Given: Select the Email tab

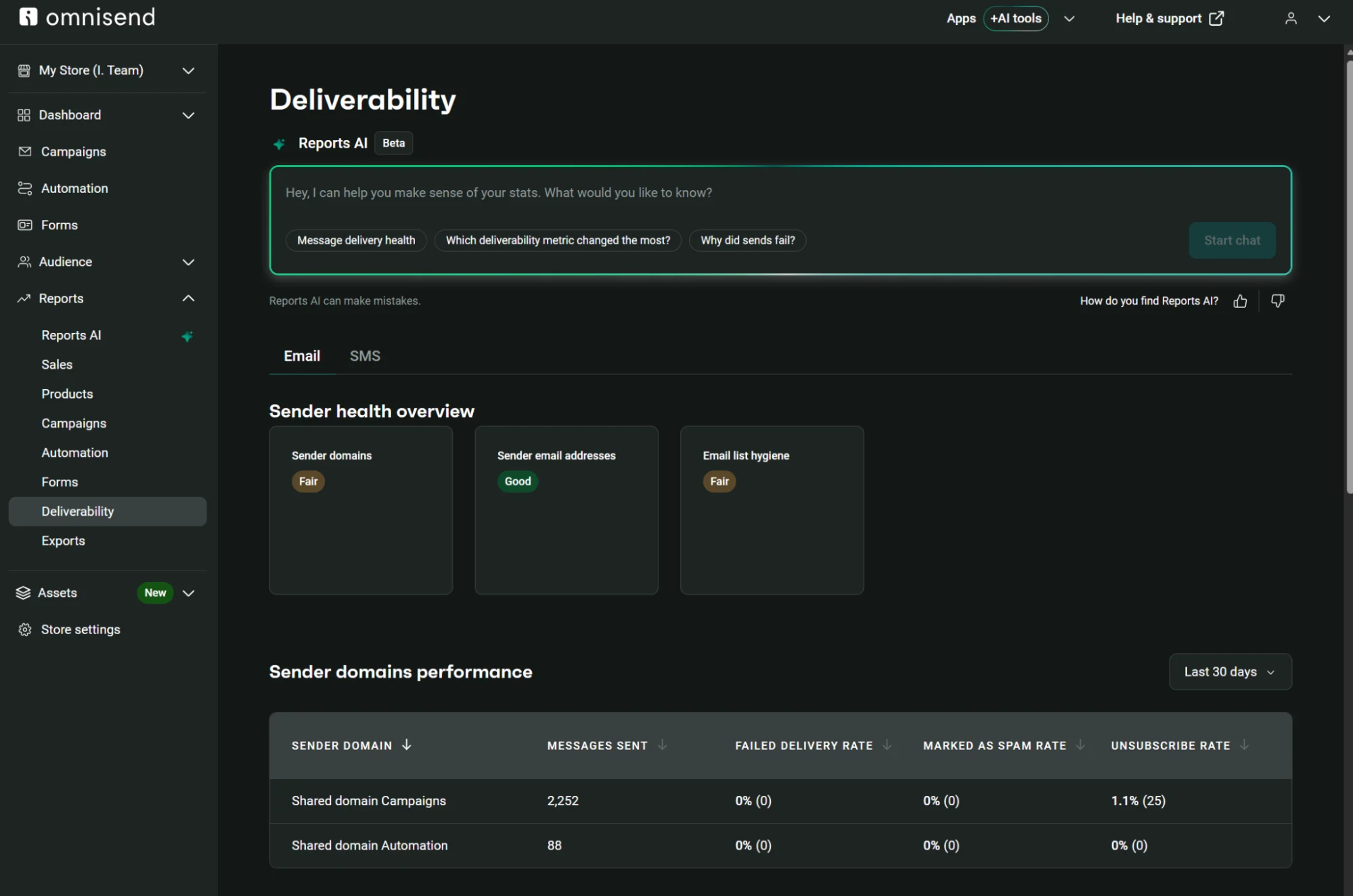Looking at the screenshot, I should pos(302,356).
